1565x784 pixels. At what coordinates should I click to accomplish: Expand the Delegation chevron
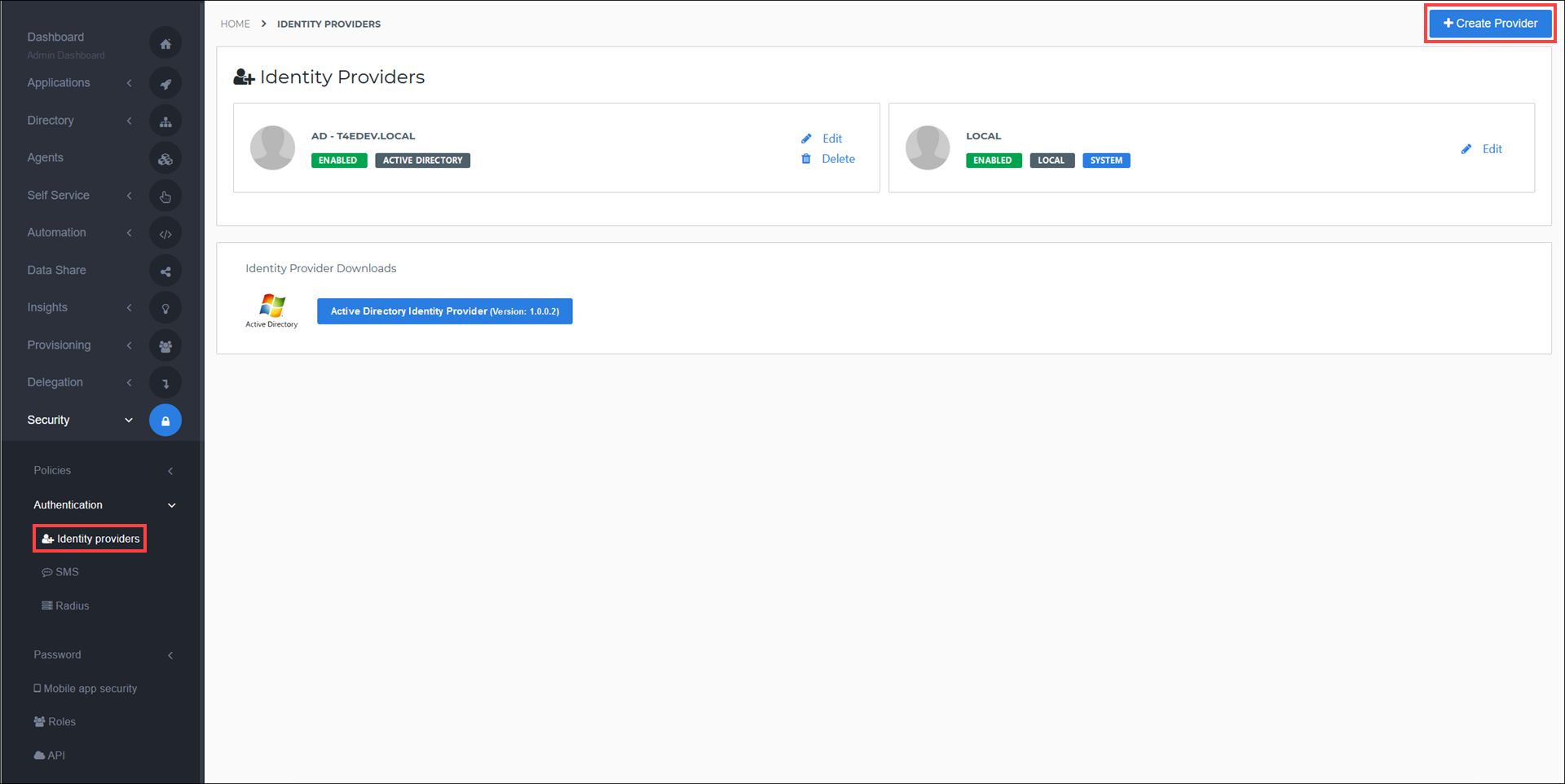(x=129, y=382)
